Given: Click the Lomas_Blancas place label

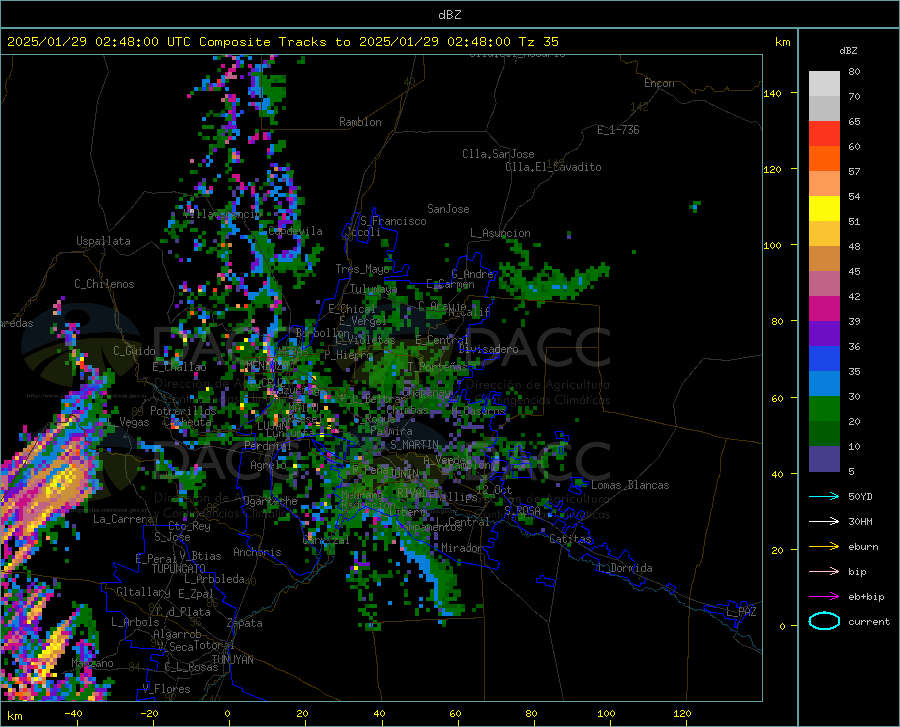Looking at the screenshot, I should point(630,485).
